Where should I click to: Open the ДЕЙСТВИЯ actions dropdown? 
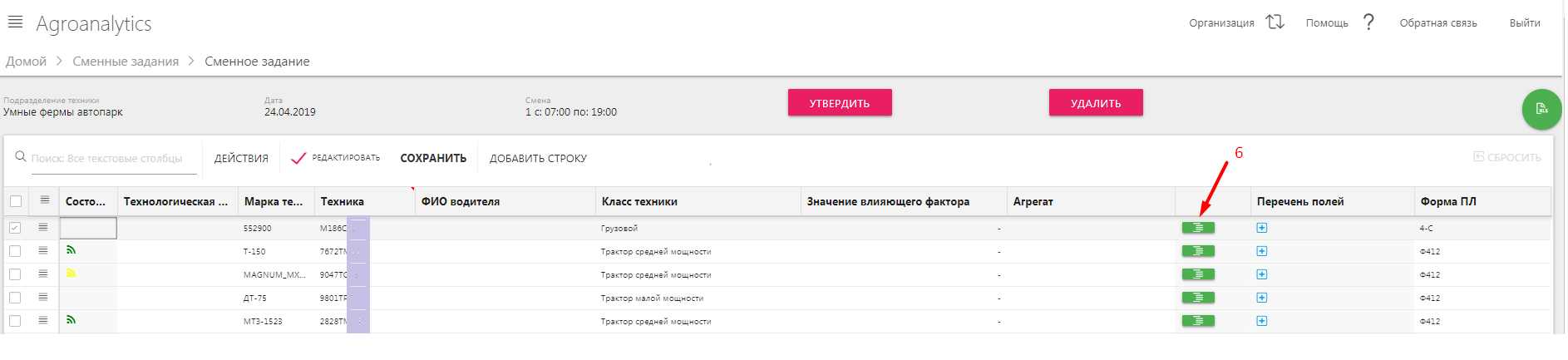tap(241, 158)
